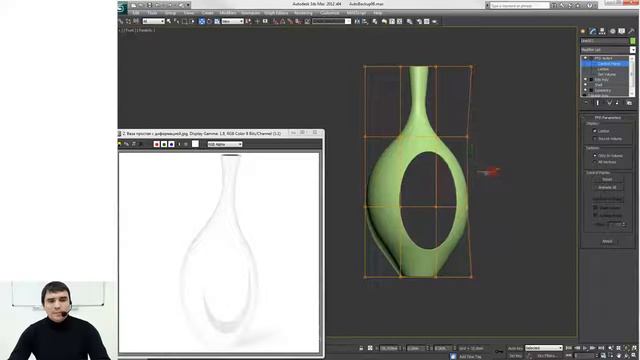Viewport: 640px width, 360px height.
Task: Enable red channel in image window
Action: (156, 144)
